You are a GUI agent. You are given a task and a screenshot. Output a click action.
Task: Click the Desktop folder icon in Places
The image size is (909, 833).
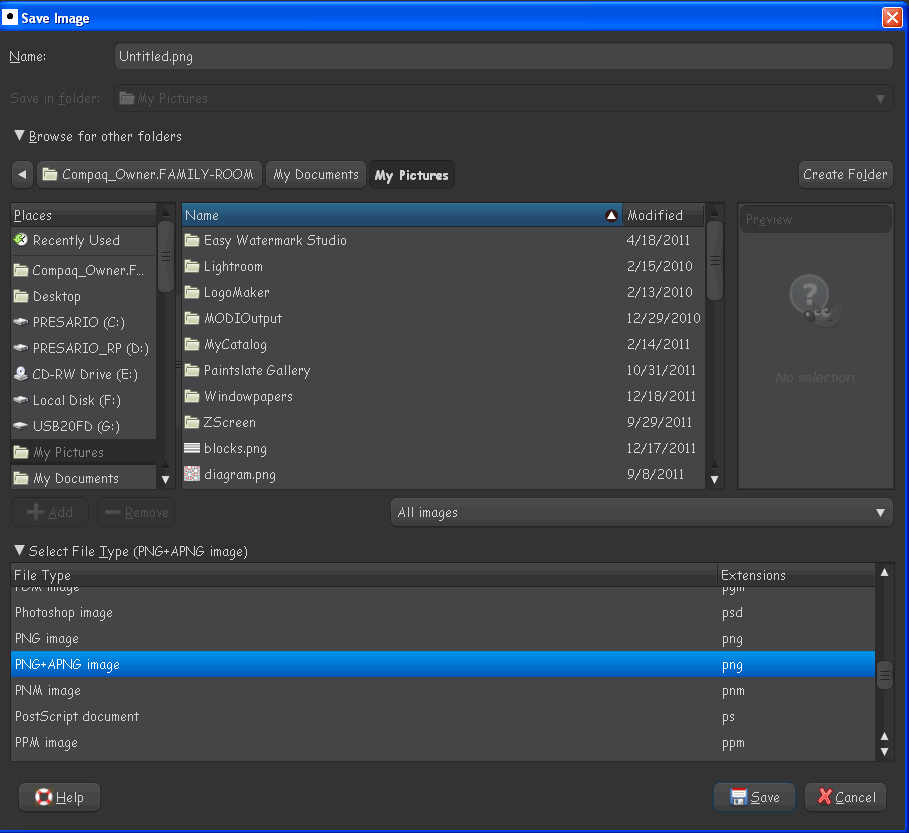pos(21,296)
